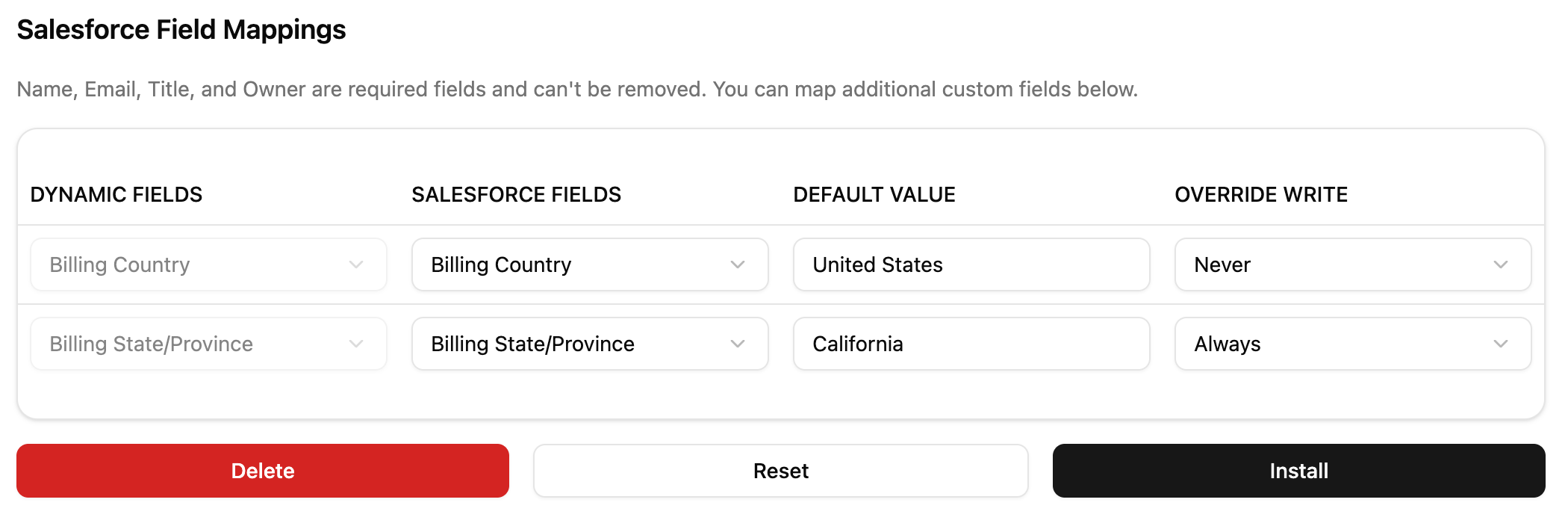Click inside the California default value field
Screen dimensions: 1568x529
coord(971,344)
